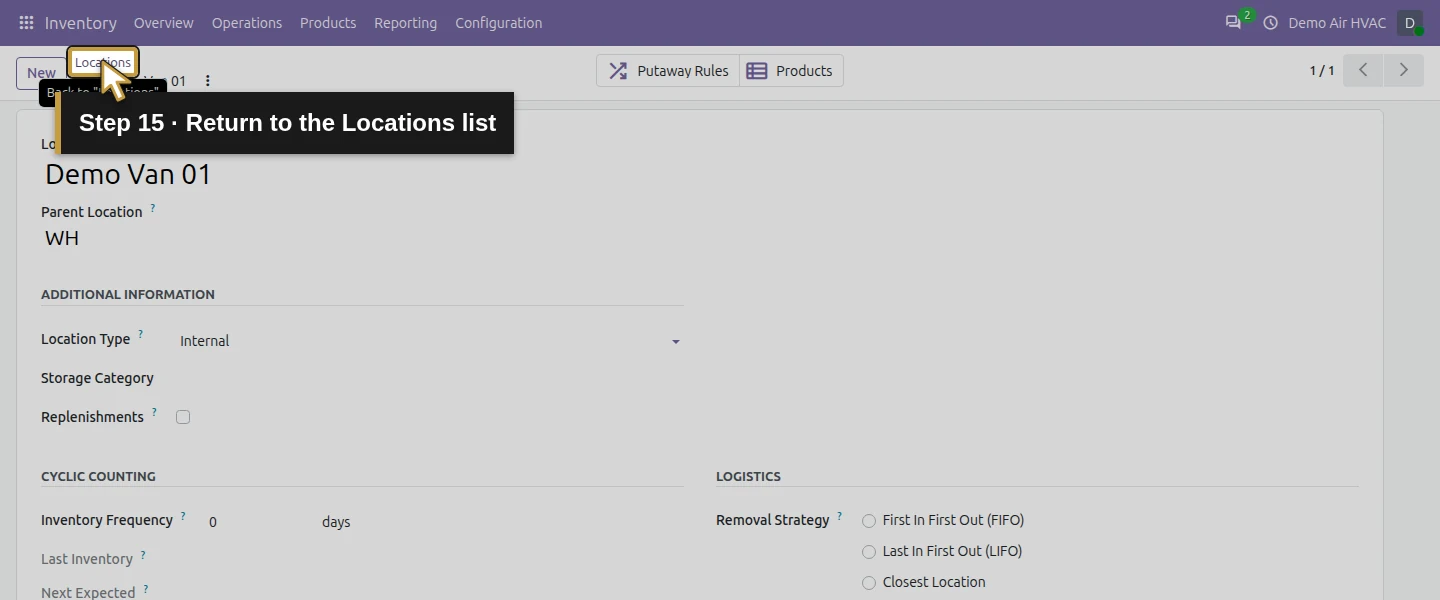
Task: Go back via Locations breadcrumb
Action: click(103, 62)
